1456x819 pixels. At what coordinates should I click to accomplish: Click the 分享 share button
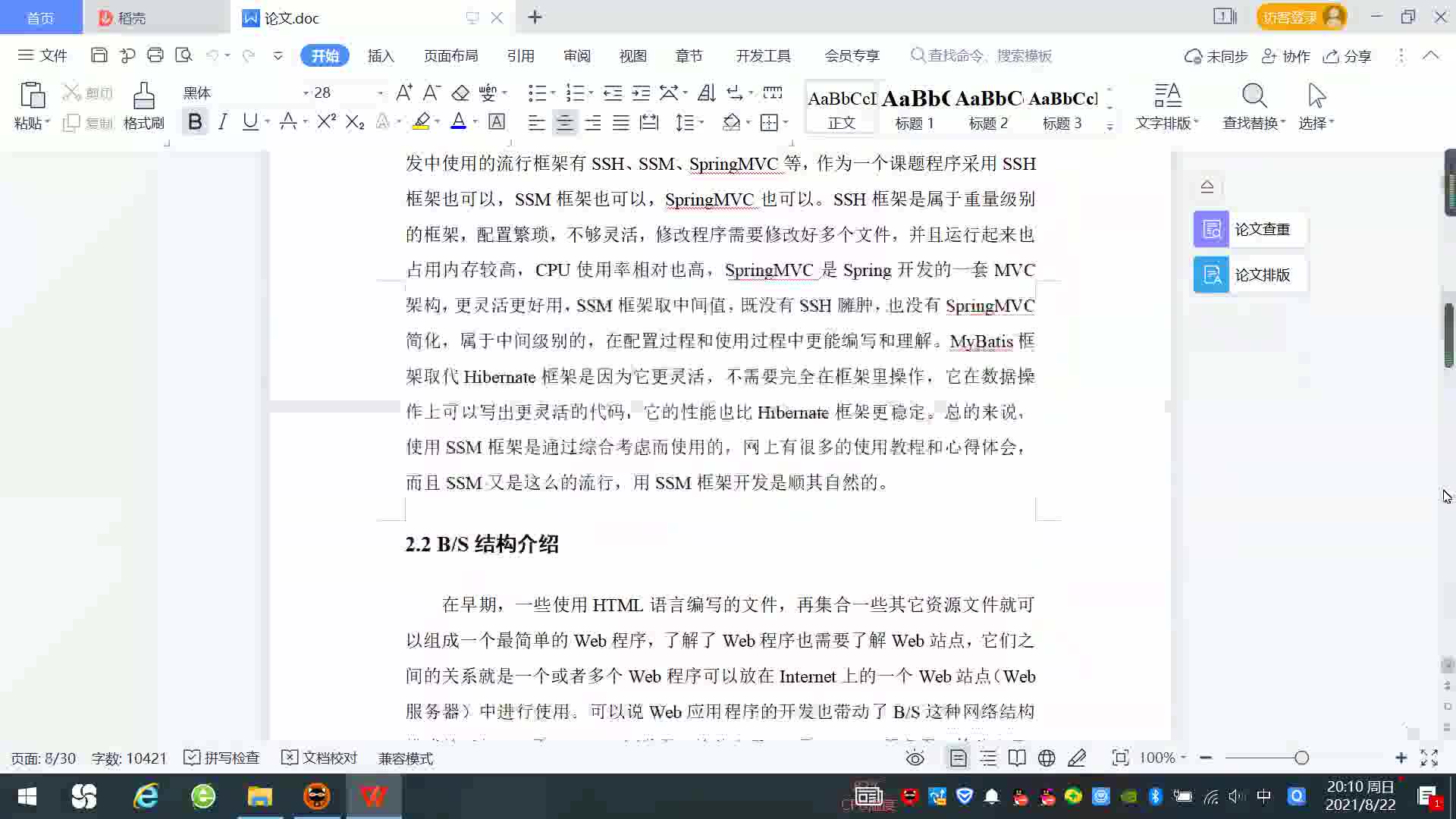[1348, 56]
